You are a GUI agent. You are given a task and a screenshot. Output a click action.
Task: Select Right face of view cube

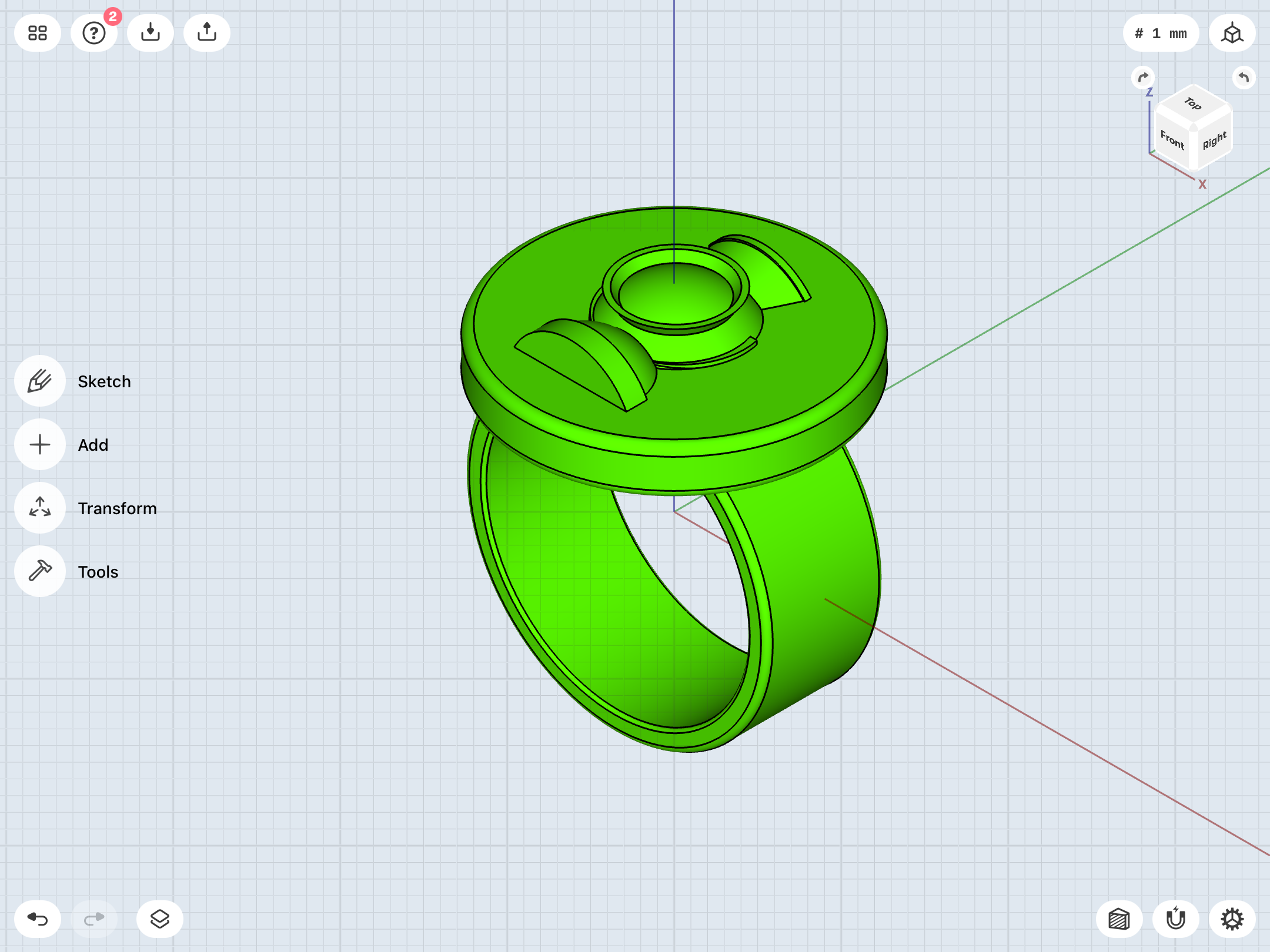(x=1215, y=140)
